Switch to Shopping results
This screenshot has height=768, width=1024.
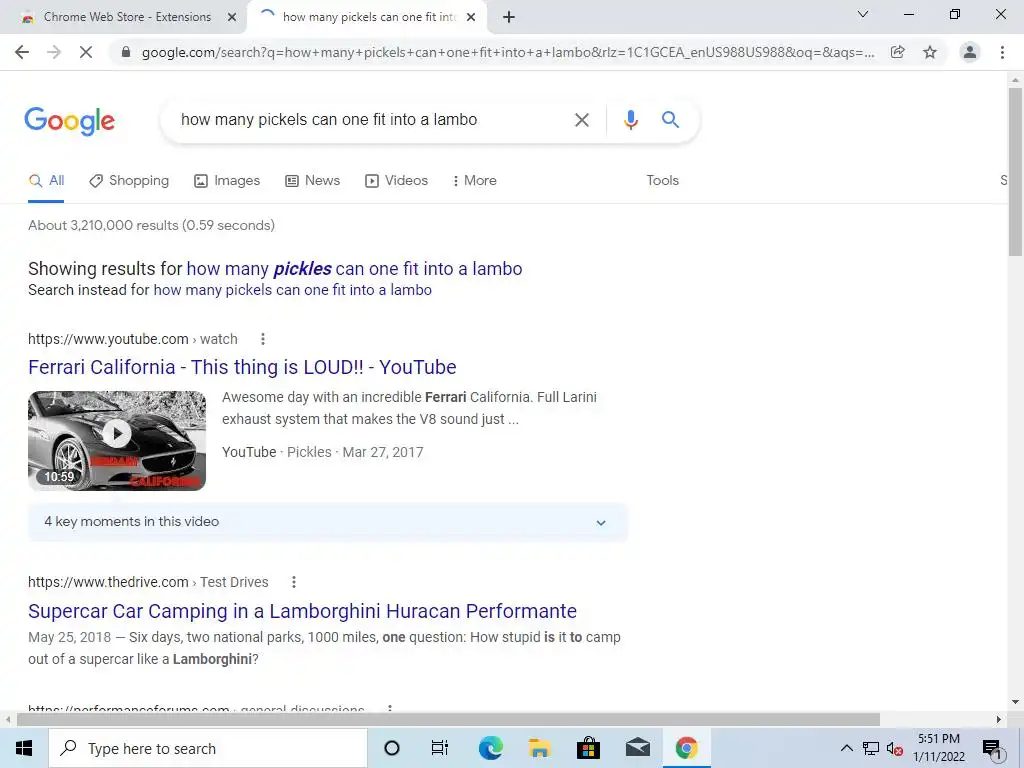[129, 181]
